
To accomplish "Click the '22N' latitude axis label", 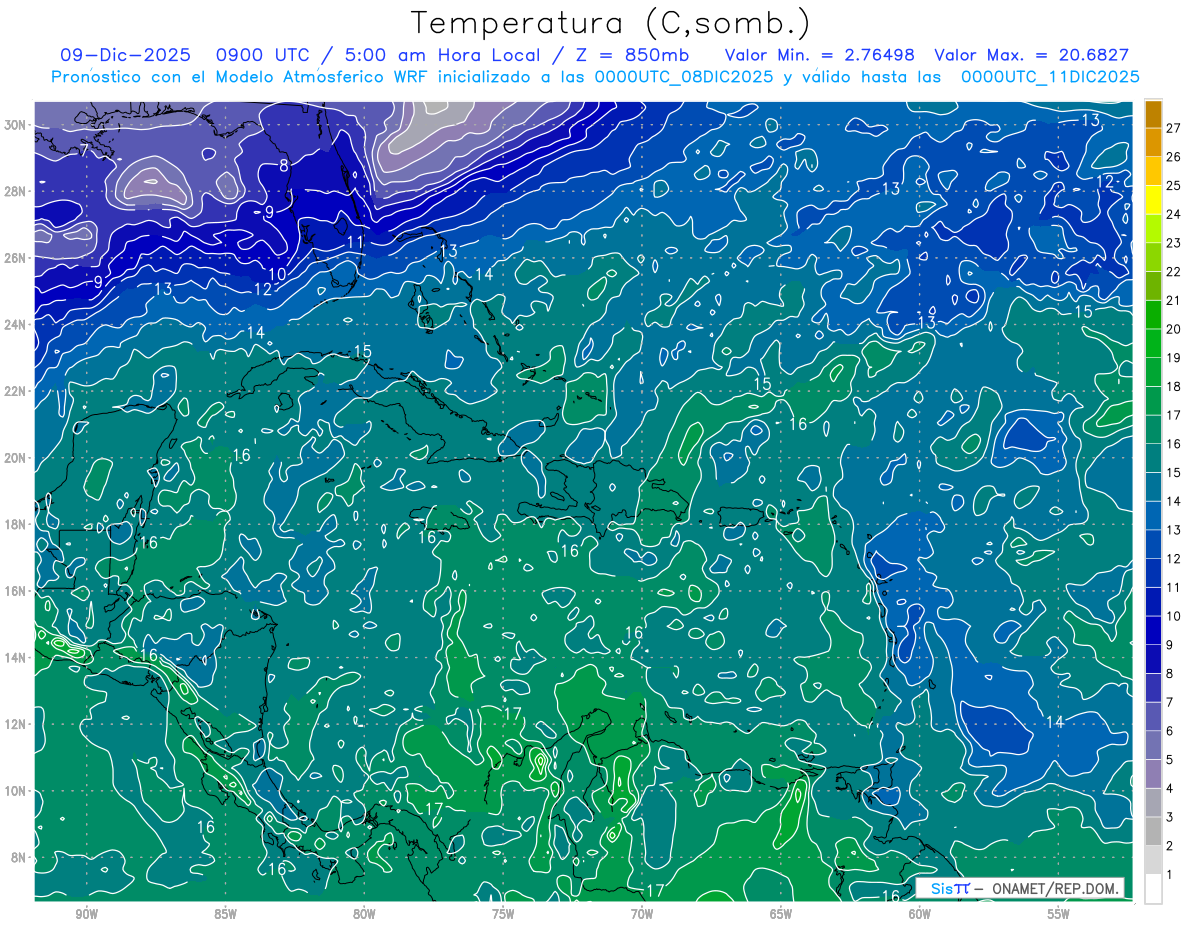I will coord(14,391).
